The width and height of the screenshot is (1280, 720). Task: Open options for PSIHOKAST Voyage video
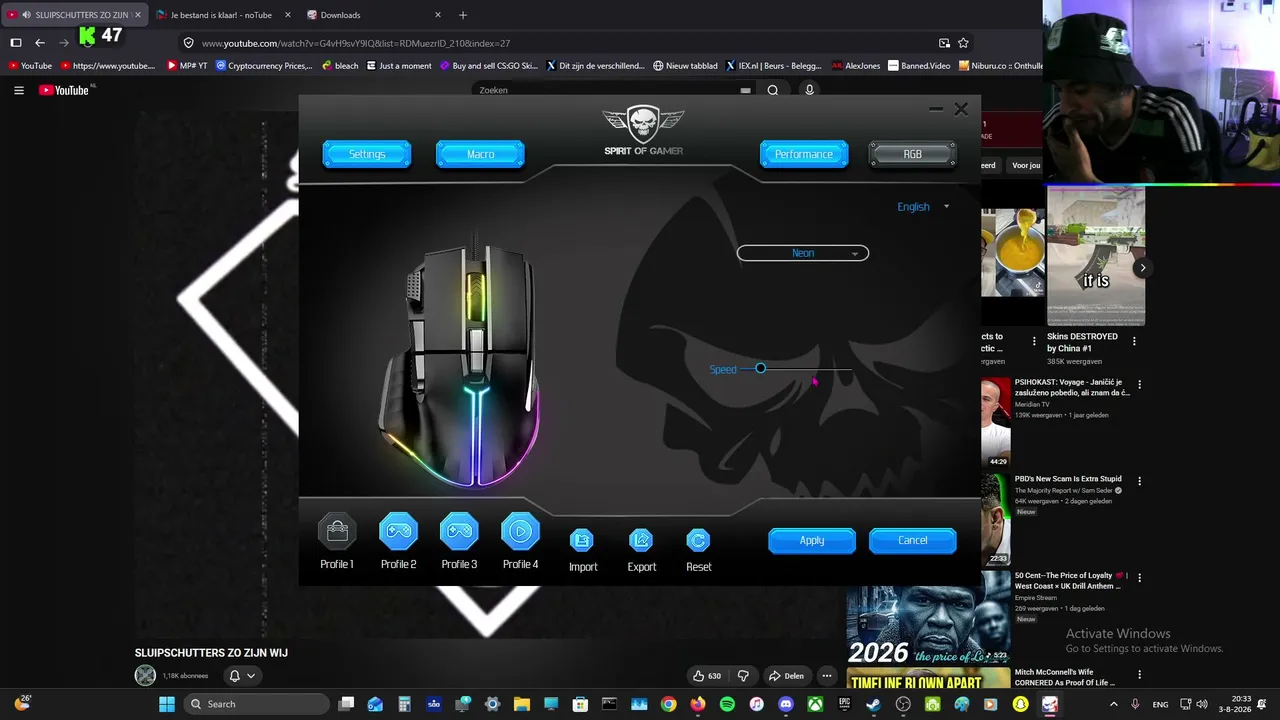pos(1139,384)
